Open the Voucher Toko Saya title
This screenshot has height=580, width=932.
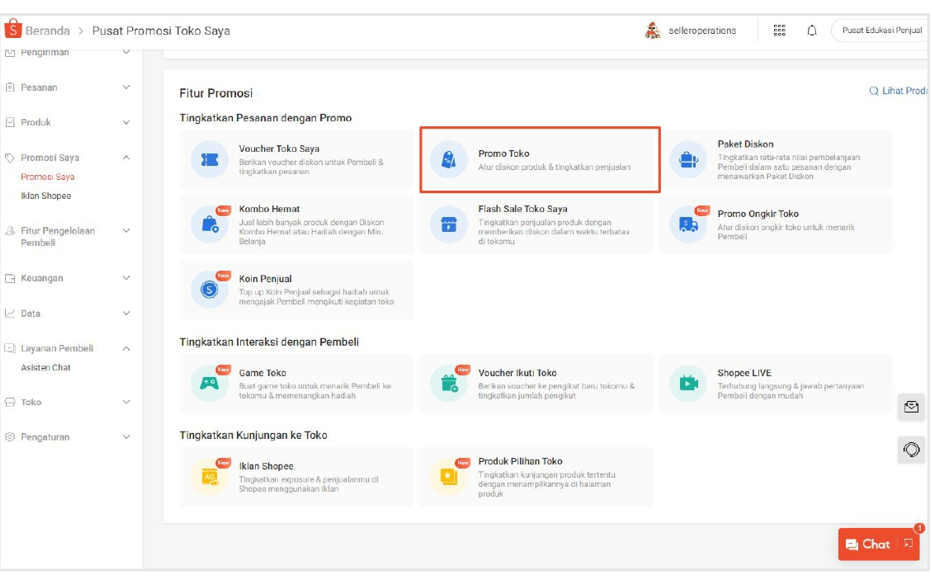[279, 149]
